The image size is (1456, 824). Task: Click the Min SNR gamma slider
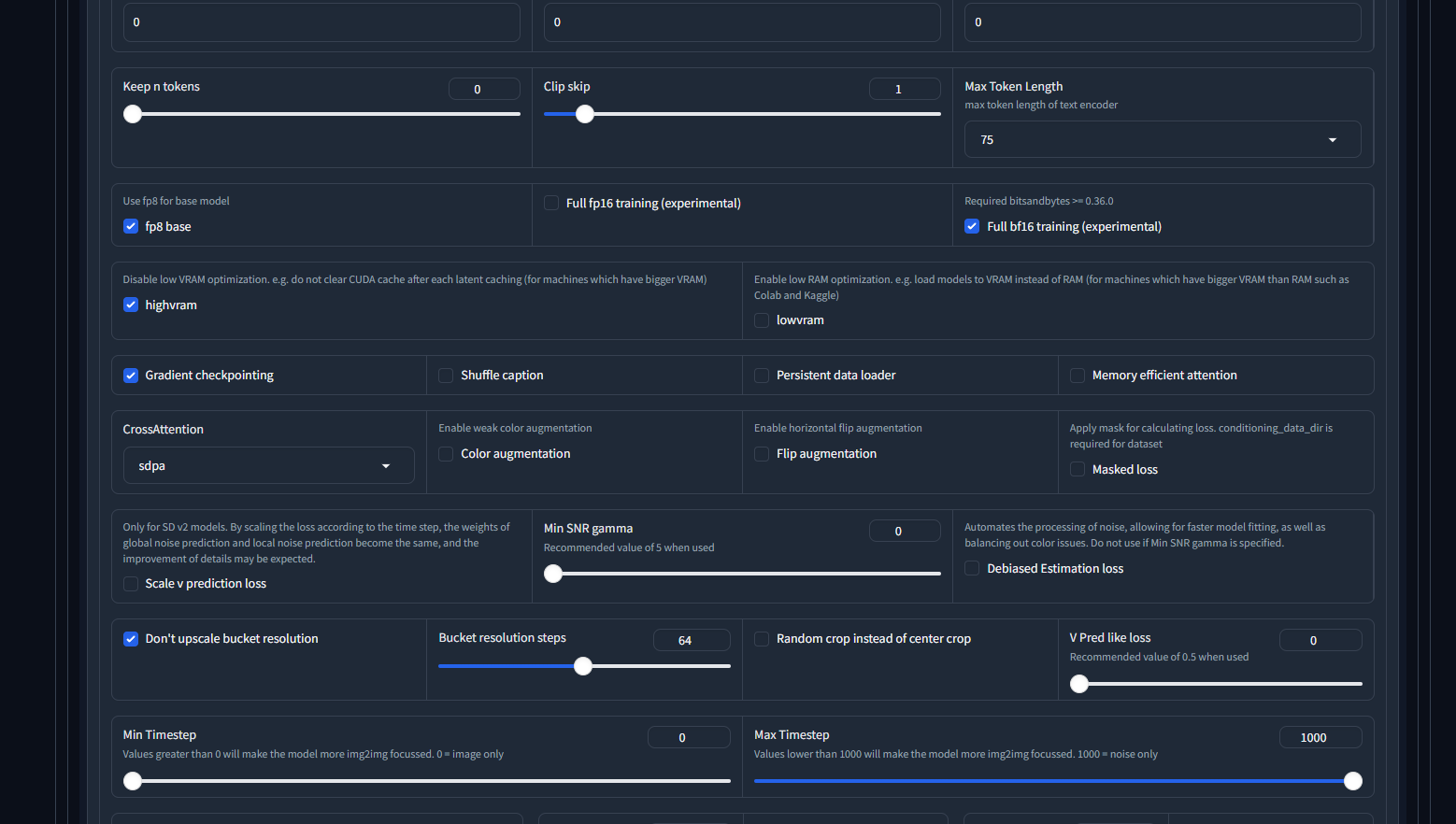point(742,574)
